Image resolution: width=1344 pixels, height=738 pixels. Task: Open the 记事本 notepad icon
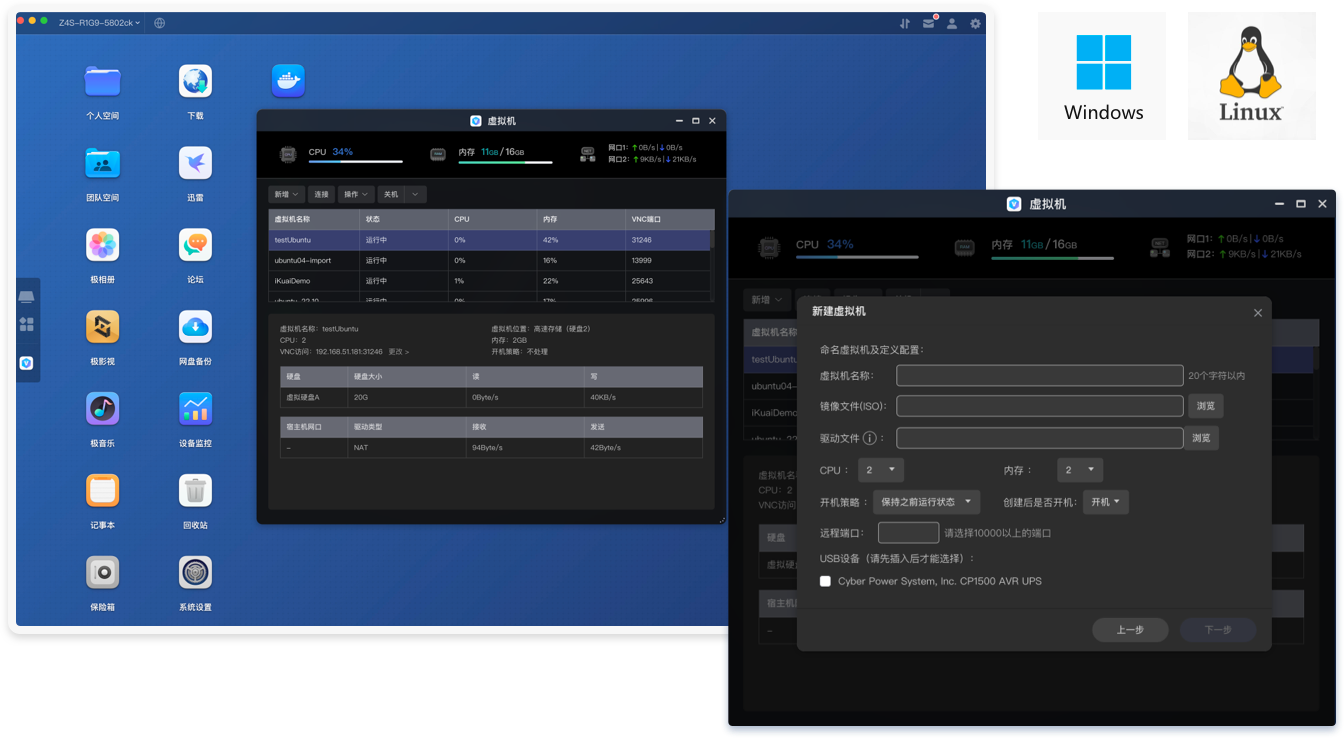[x=102, y=490]
